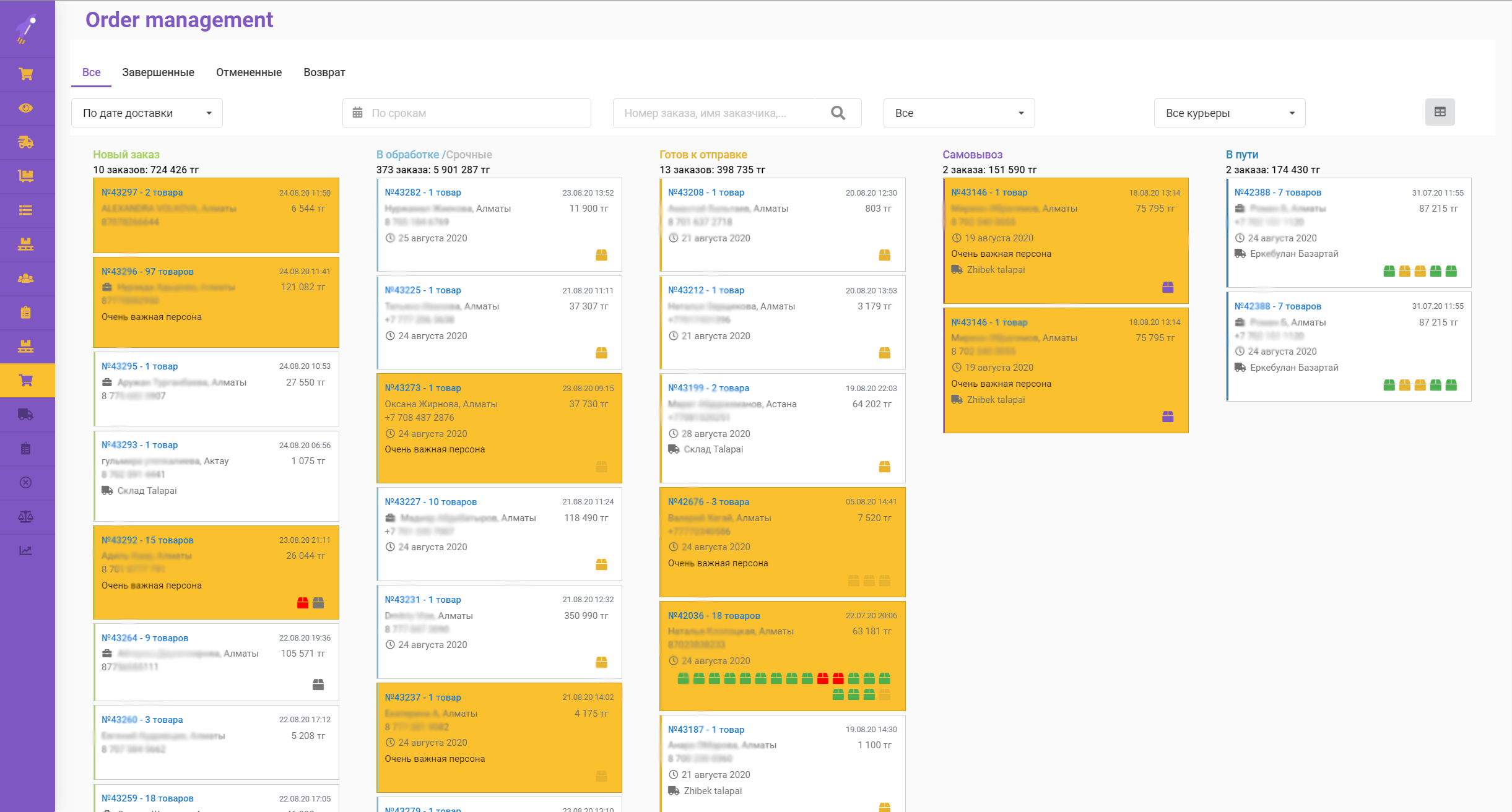Image resolution: width=1512 pixels, height=812 pixels.
Task: Open the По дате доставки sort dropdown
Action: click(147, 113)
